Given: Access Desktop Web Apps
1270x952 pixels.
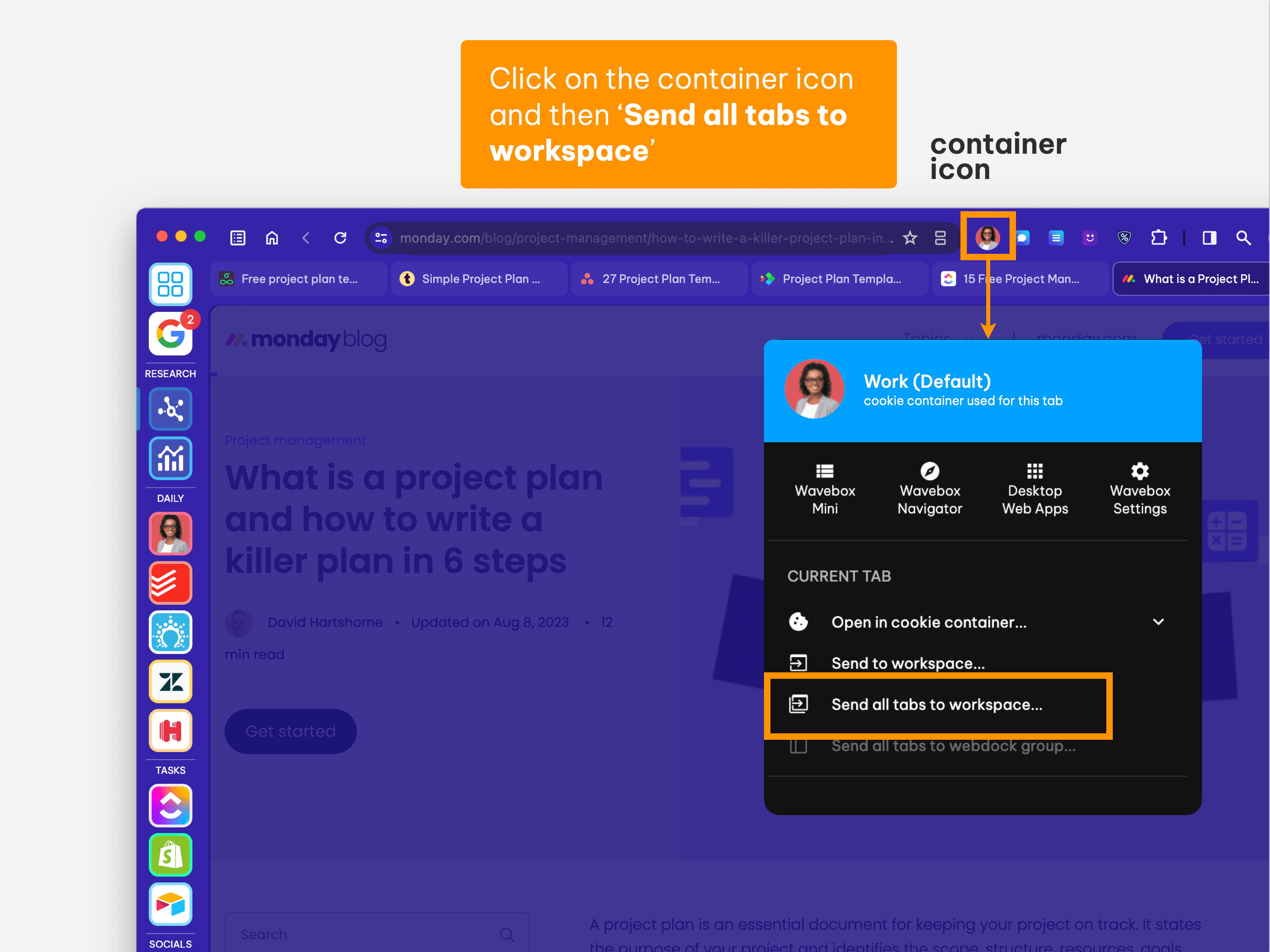Looking at the screenshot, I should [1035, 487].
